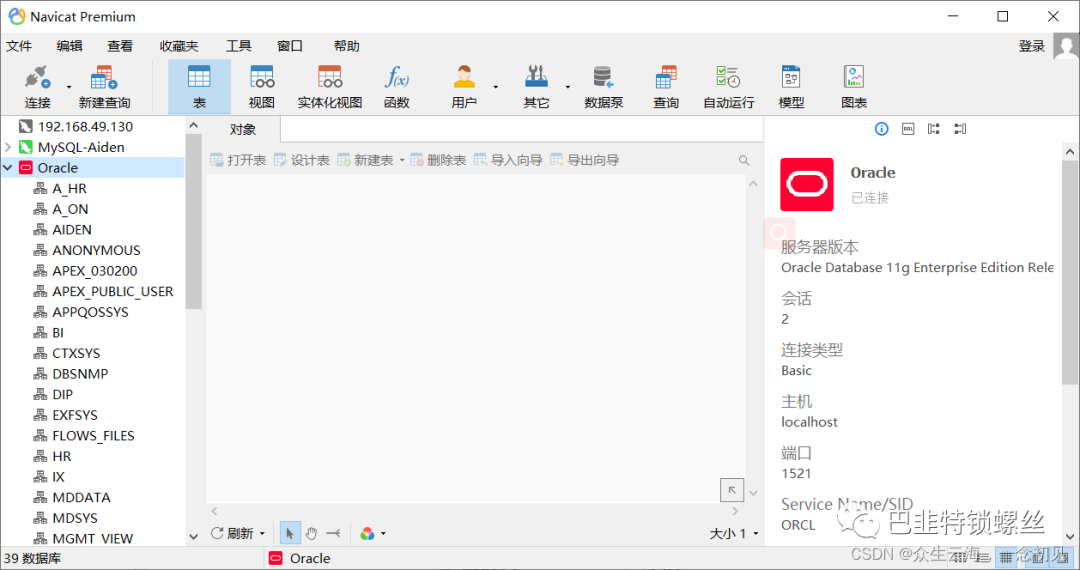Open the Refresh (刷新) dropdown arrow
This screenshot has width=1080, height=570.
262,534
